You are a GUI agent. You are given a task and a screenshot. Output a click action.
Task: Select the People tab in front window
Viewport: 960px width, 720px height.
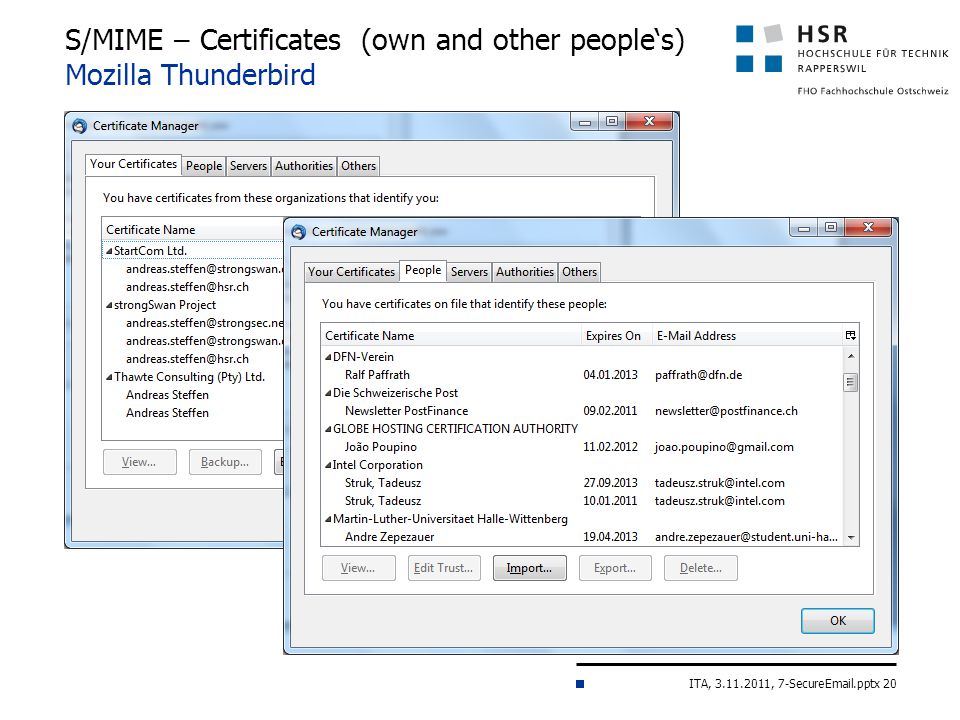click(x=423, y=270)
